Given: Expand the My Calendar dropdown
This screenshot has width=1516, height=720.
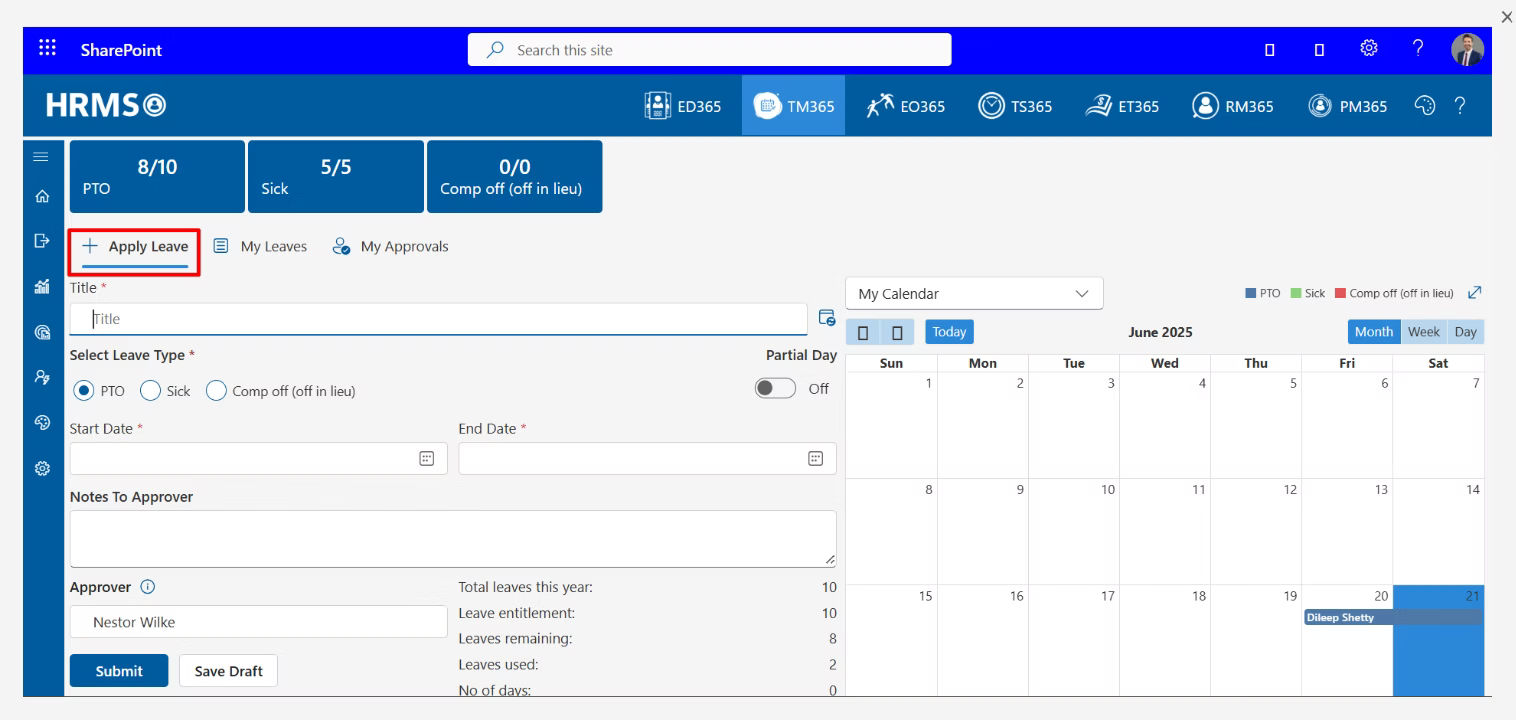Looking at the screenshot, I should tap(974, 294).
